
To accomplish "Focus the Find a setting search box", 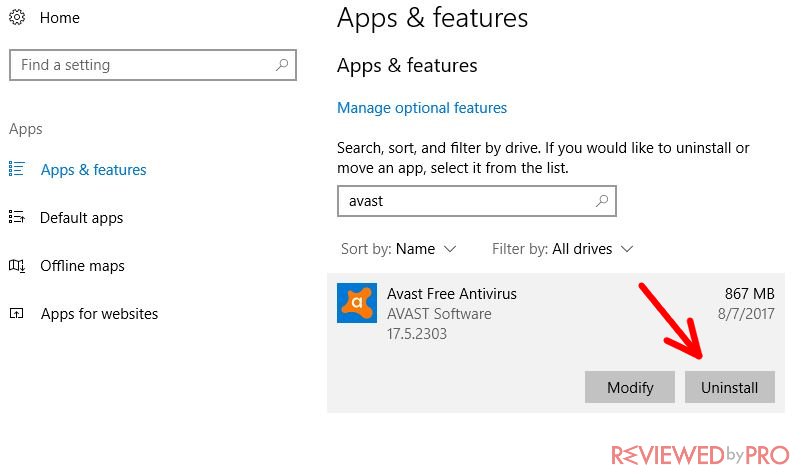I will click(153, 65).
